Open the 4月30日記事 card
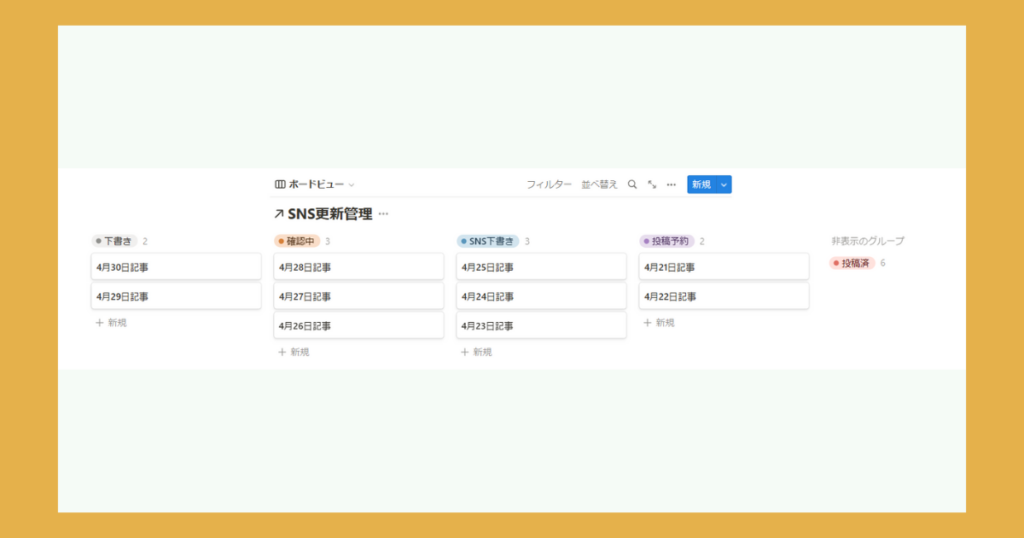Image resolution: width=1024 pixels, height=538 pixels. pyautogui.click(x=176, y=267)
